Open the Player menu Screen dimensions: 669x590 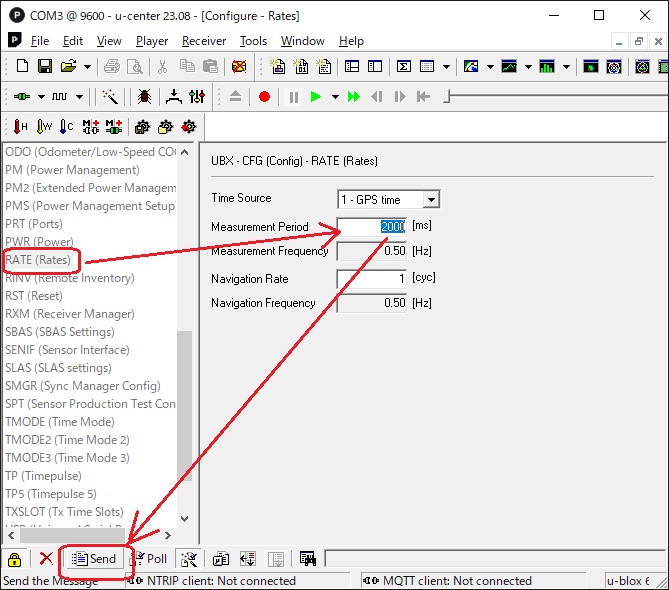(152, 41)
